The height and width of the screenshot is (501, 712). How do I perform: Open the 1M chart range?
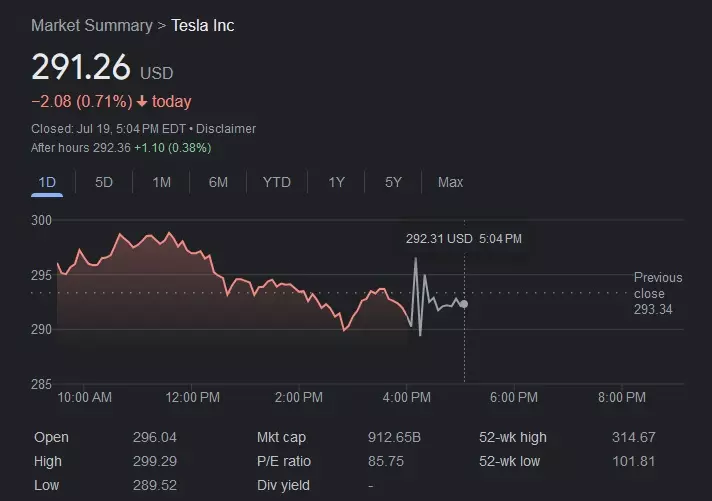[161, 182]
